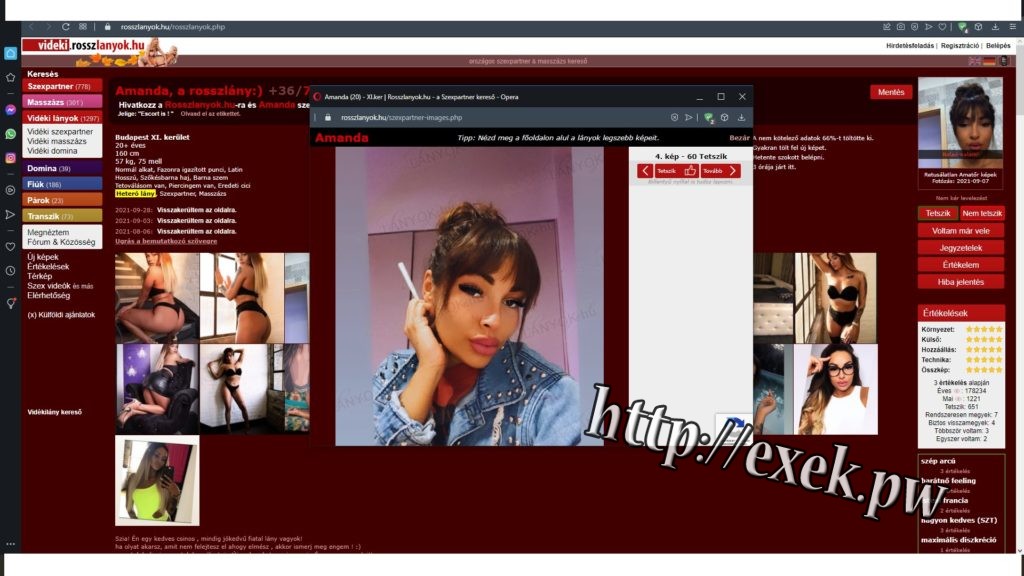Click the snapshot camera icon in the address bar
Image resolution: width=1024 pixels, height=576 pixels.
pos(900,27)
